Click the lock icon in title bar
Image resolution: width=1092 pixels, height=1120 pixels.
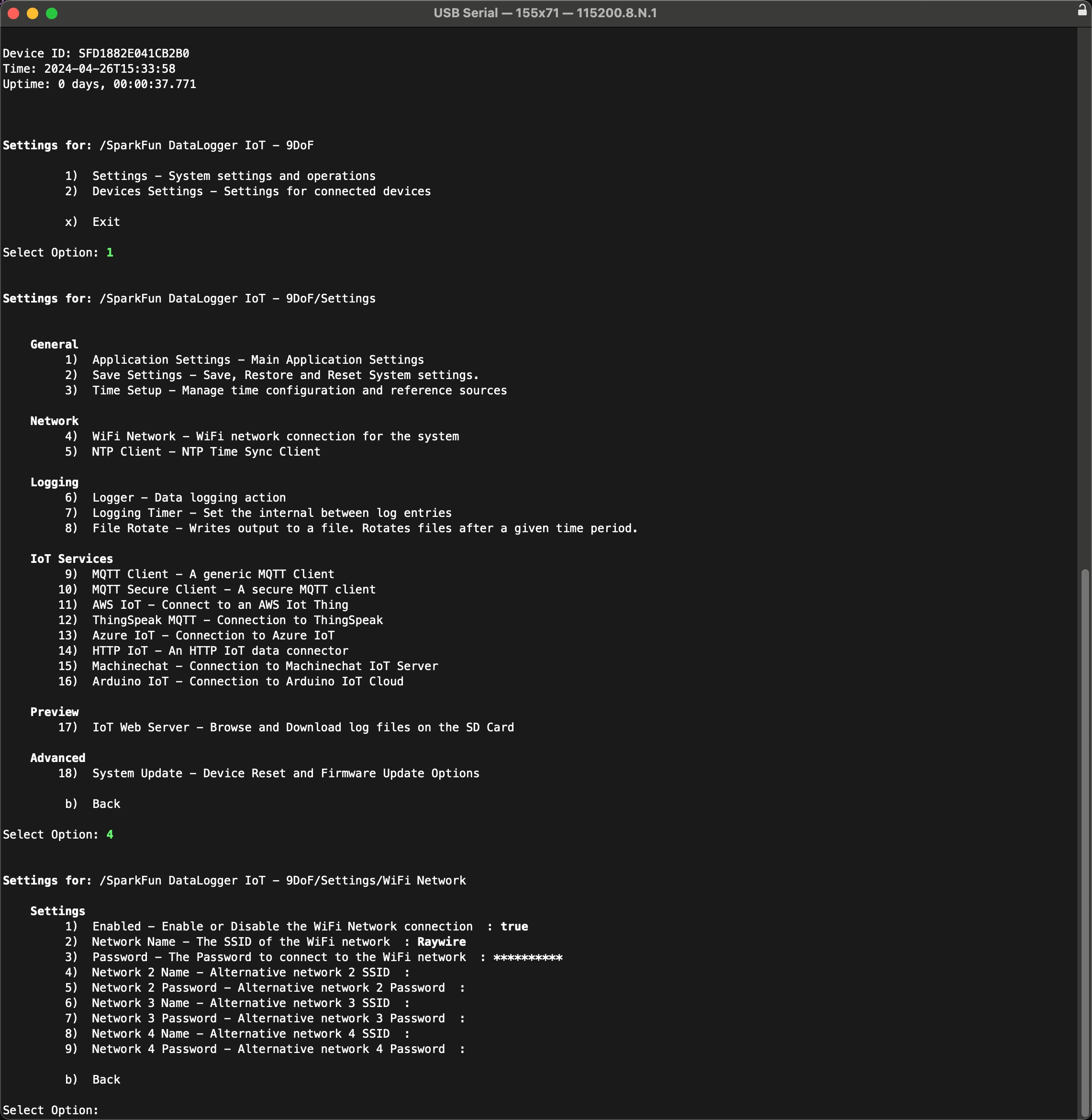(1081, 10)
